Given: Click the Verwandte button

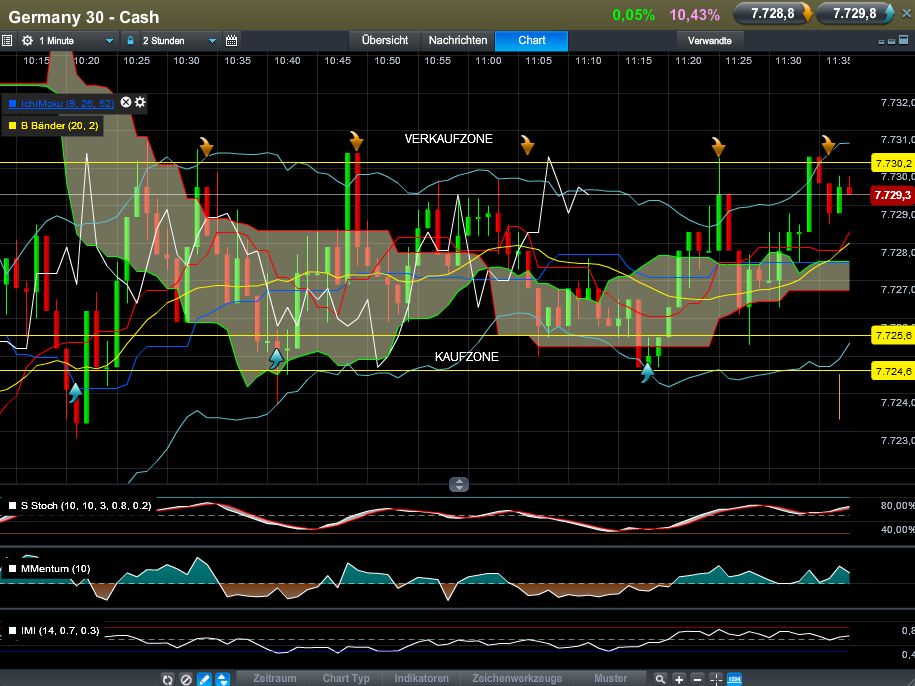Looking at the screenshot, I should click(x=710, y=41).
